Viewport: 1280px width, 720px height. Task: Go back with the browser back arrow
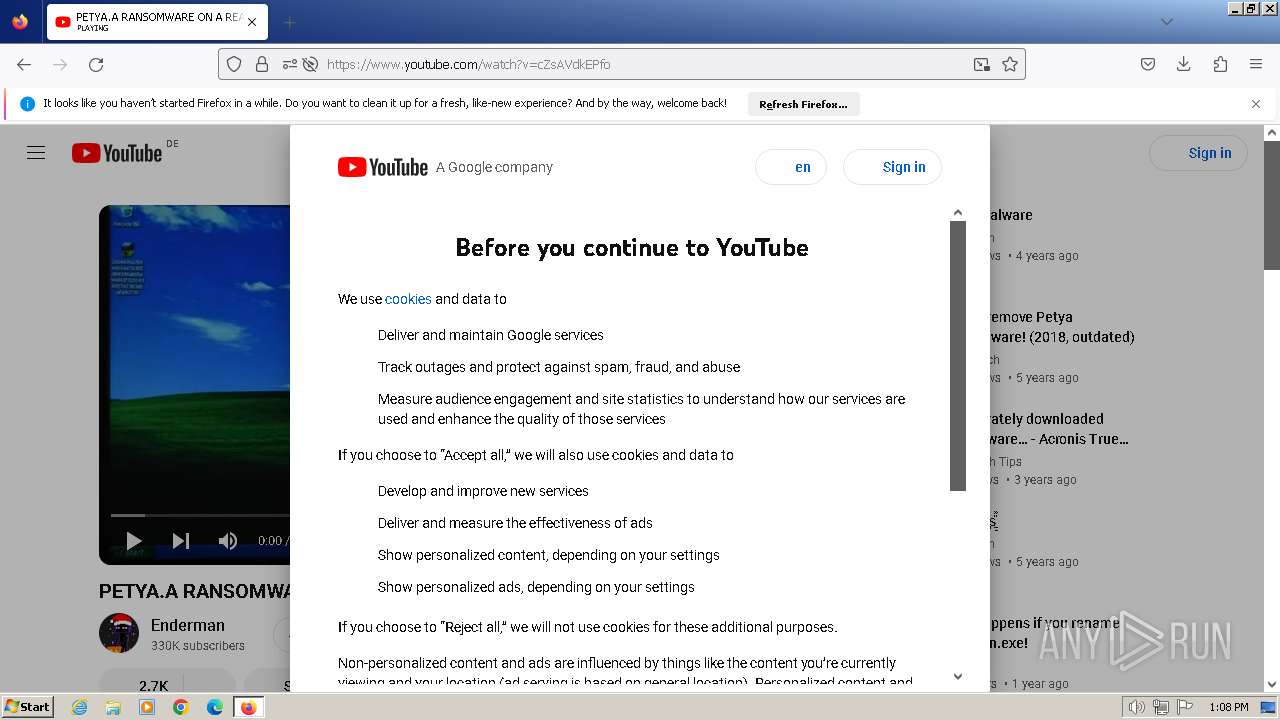24,64
